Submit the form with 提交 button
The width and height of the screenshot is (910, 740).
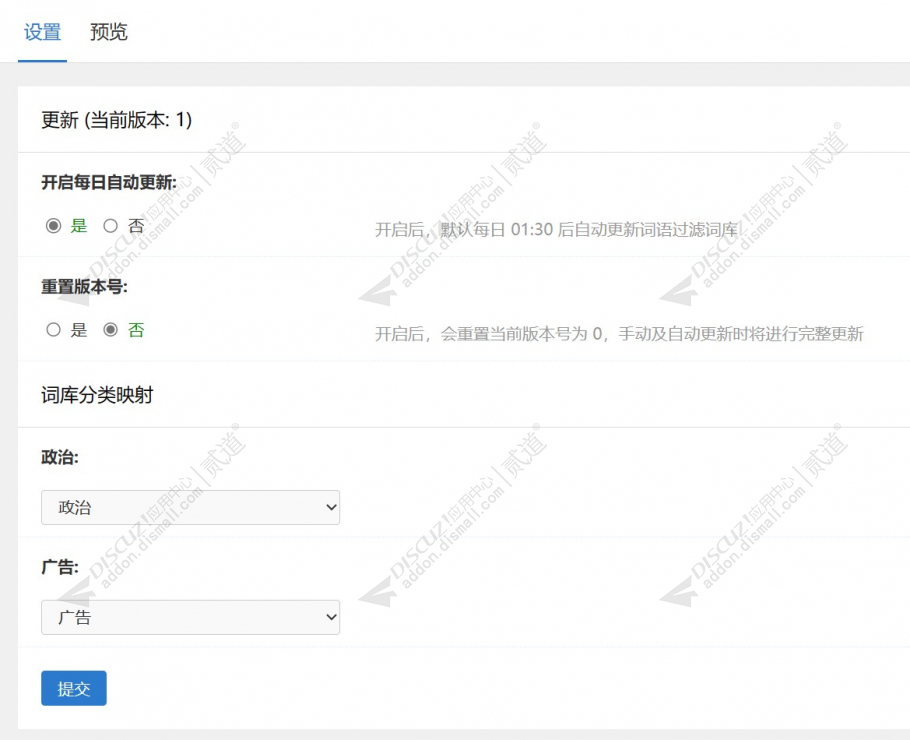pyautogui.click(x=74, y=688)
